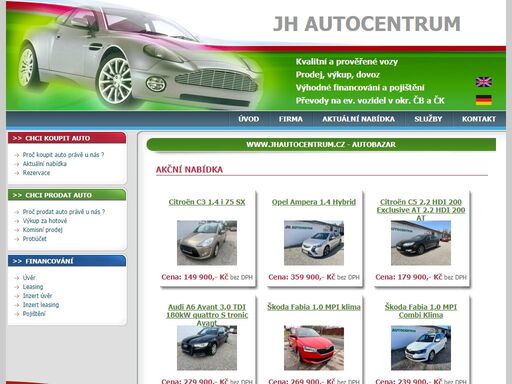This screenshot has width=512, height=384.
Task: Click the 'CHCI PRODAT AUTO' green header
Action: (x=67, y=195)
